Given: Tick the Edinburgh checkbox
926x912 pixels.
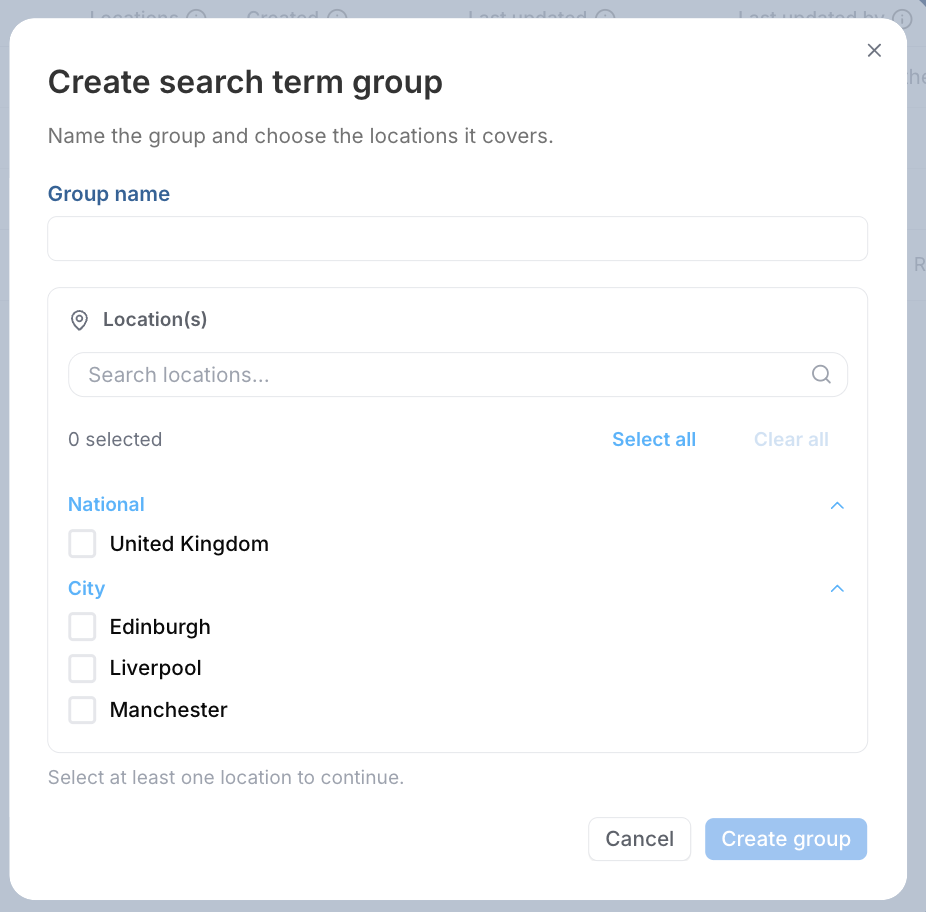Looking at the screenshot, I should 82,627.
